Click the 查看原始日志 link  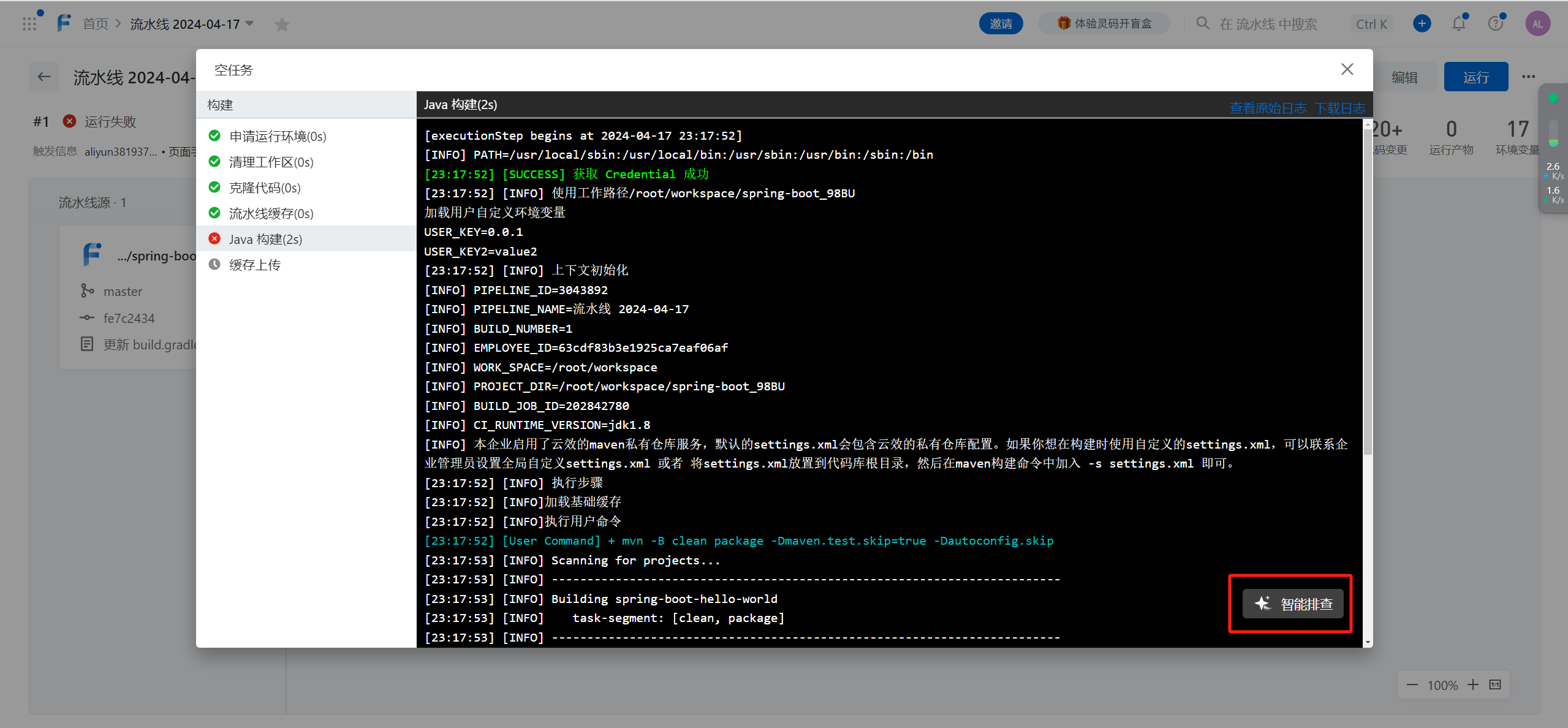click(x=1267, y=108)
